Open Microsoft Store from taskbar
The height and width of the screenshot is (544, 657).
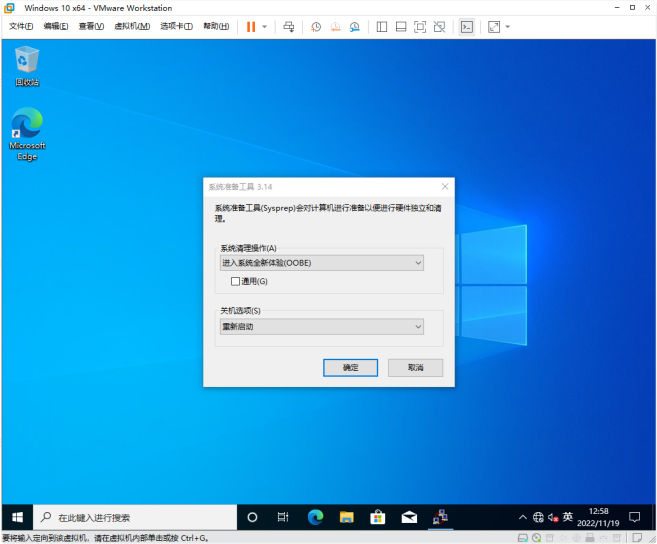coord(378,517)
